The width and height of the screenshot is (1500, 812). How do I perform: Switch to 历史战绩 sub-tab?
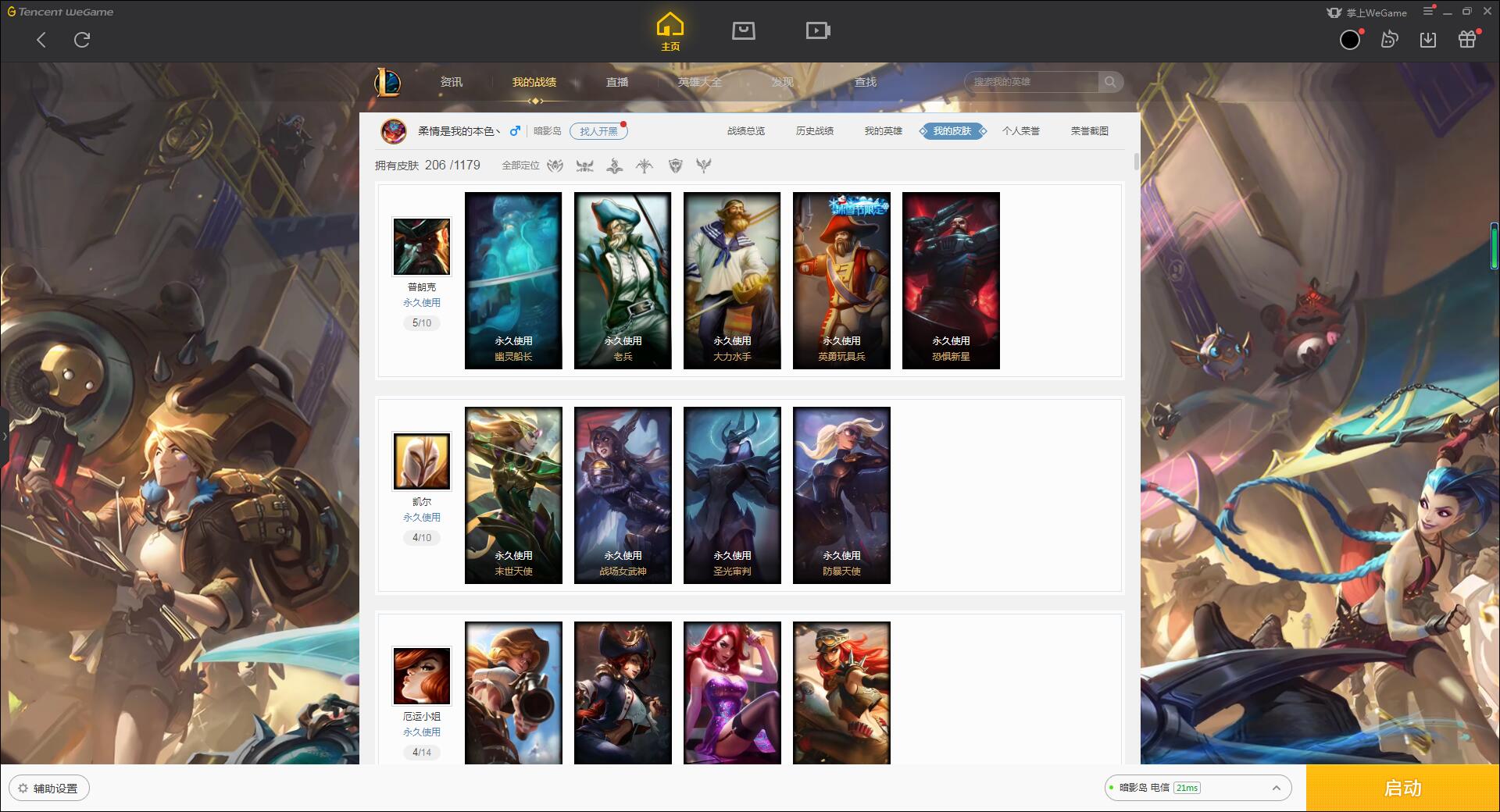[x=815, y=131]
